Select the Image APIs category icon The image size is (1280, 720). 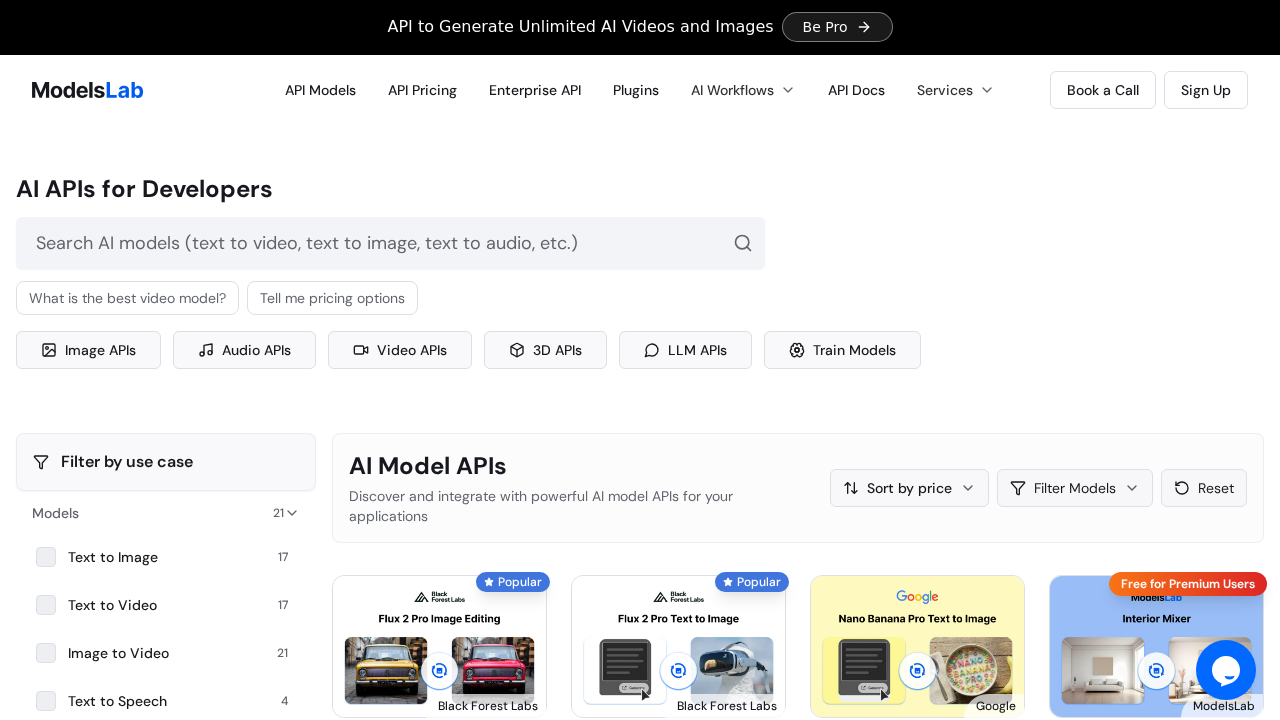(x=48, y=350)
